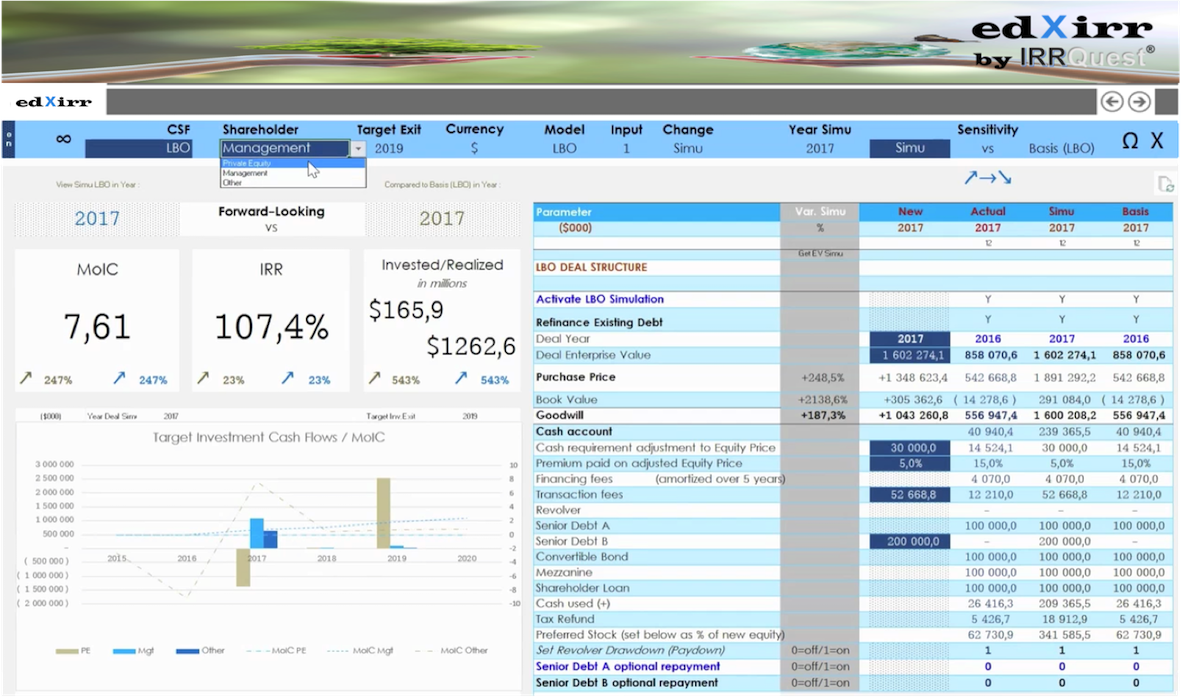Viewport: 1181px width, 697px height.
Task: Toggle the Refinance Existing Debt New cell
Action: pyautogui.click(x=910, y=321)
